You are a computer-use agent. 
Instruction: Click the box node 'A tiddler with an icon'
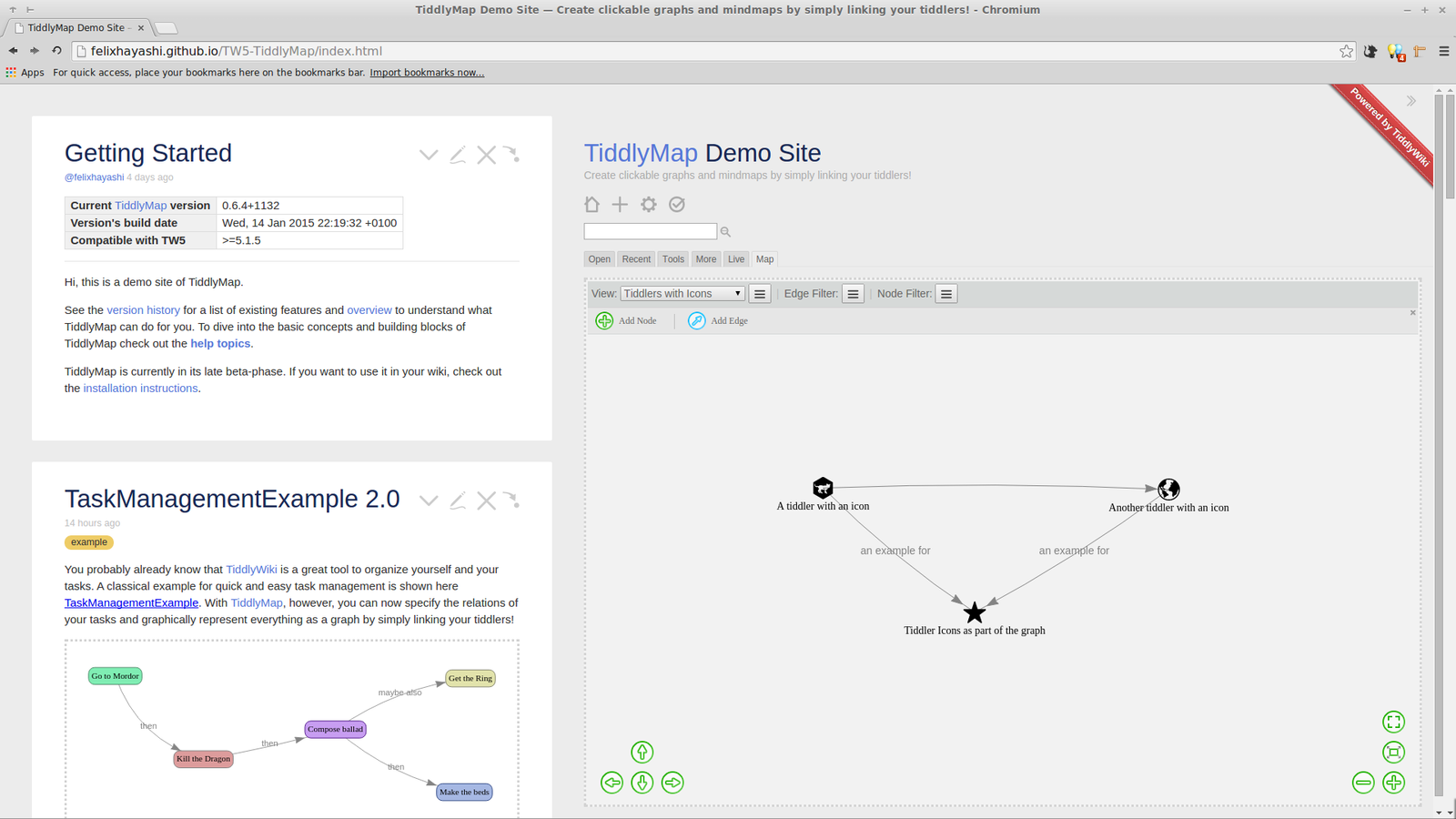(x=823, y=488)
